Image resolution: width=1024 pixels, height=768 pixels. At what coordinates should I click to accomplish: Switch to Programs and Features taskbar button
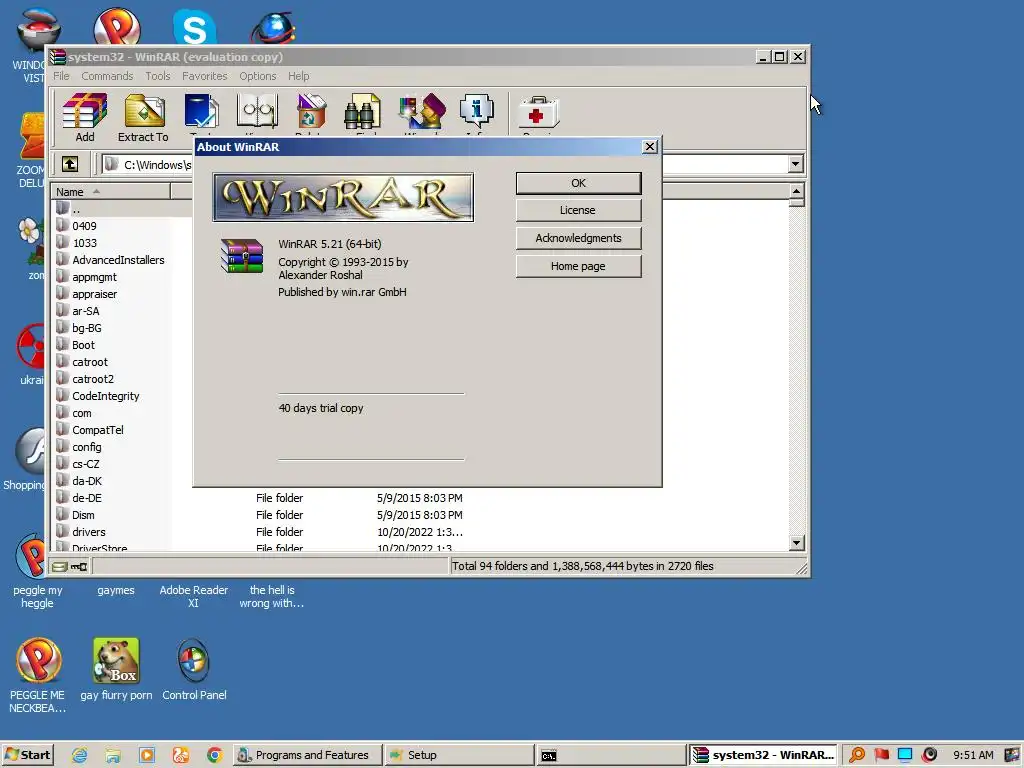point(307,756)
